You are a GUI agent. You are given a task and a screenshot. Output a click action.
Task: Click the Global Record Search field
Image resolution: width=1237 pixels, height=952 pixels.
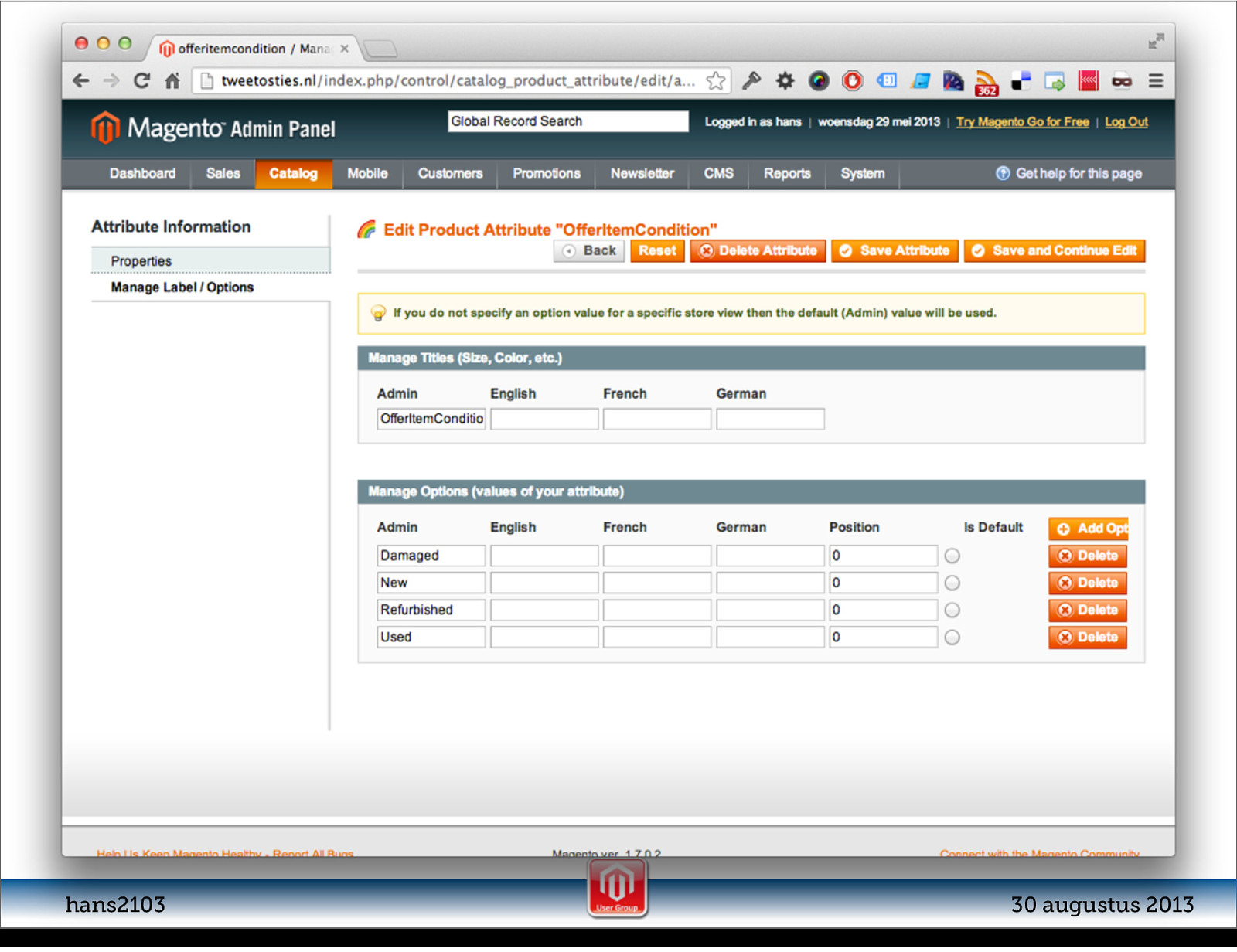coord(567,121)
